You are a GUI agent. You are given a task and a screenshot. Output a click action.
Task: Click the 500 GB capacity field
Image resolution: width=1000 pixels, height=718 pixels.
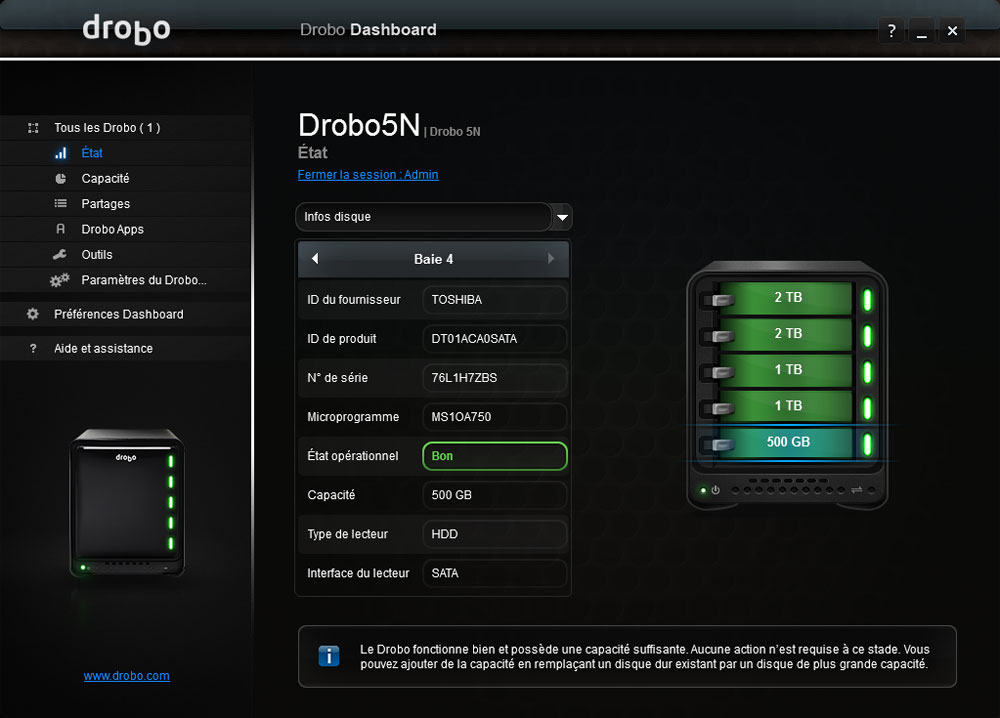(x=494, y=495)
